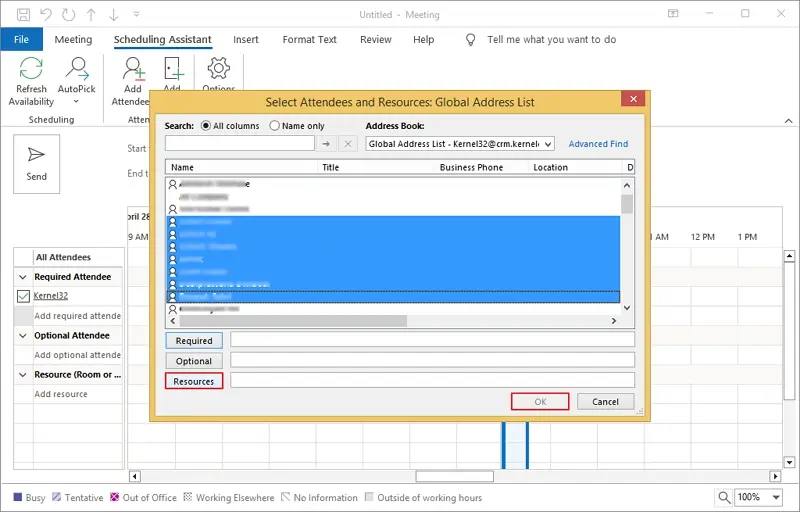Click schedule grid vertical scroll up arrow

[x=789, y=255]
